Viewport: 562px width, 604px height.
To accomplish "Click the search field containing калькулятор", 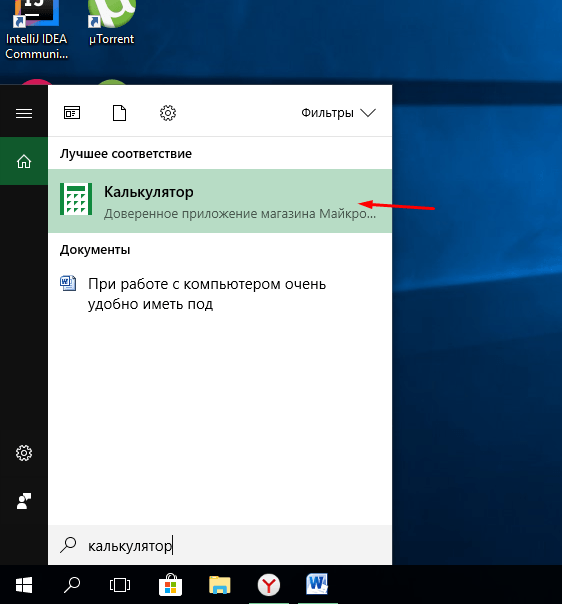I will tap(220, 545).
